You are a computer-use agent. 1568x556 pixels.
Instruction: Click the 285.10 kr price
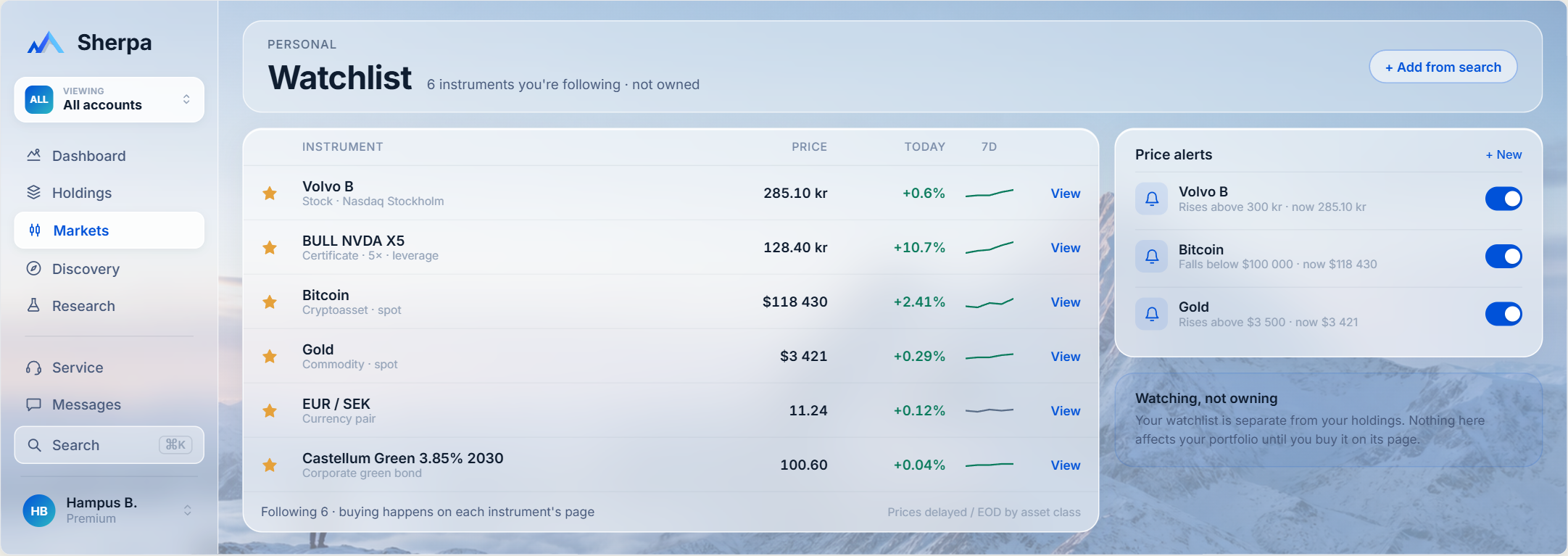795,193
